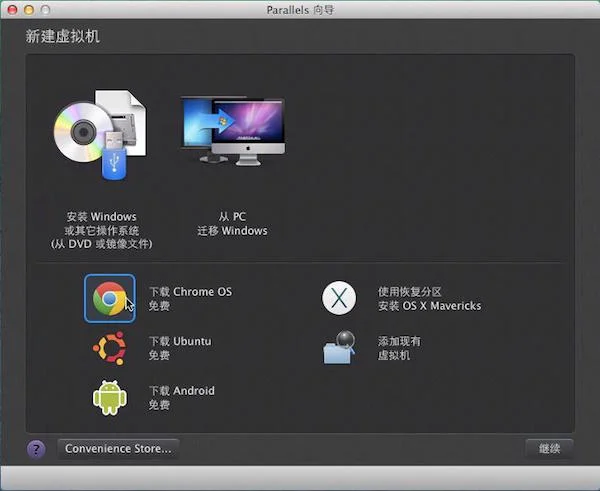Click the Android robot icon
This screenshot has height=491, width=600.
(110, 398)
